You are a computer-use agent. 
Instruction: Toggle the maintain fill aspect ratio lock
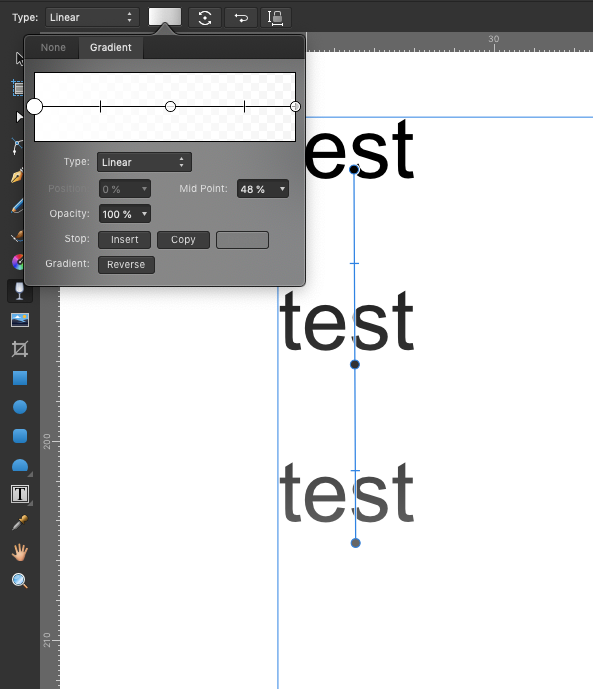[276, 18]
